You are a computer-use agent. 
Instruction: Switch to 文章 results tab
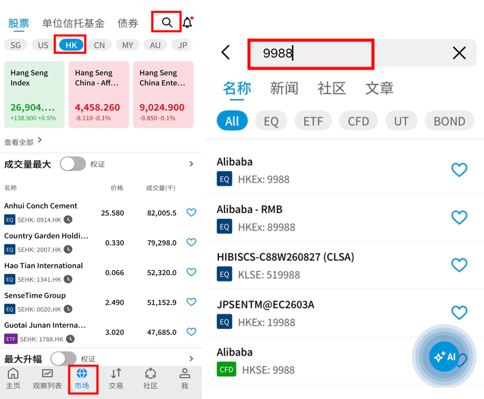pos(379,88)
